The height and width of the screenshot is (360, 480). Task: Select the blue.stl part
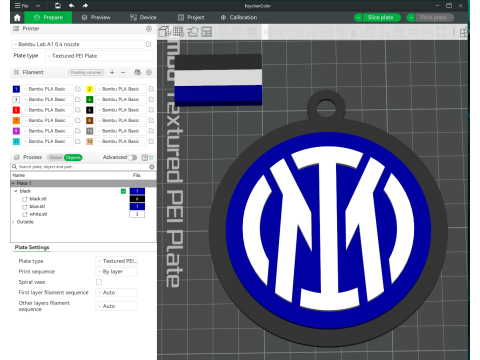37,207
